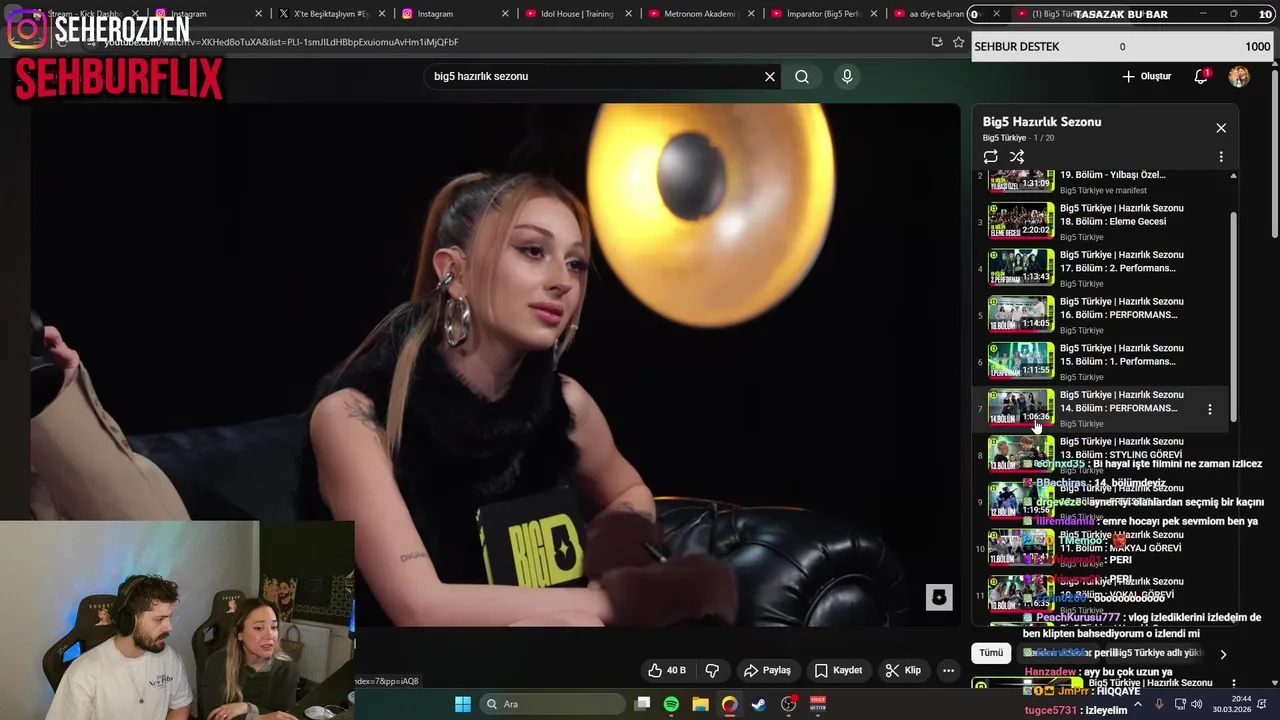Select the Tümü filter chip
Screen dimensions: 1280x720
(991, 653)
